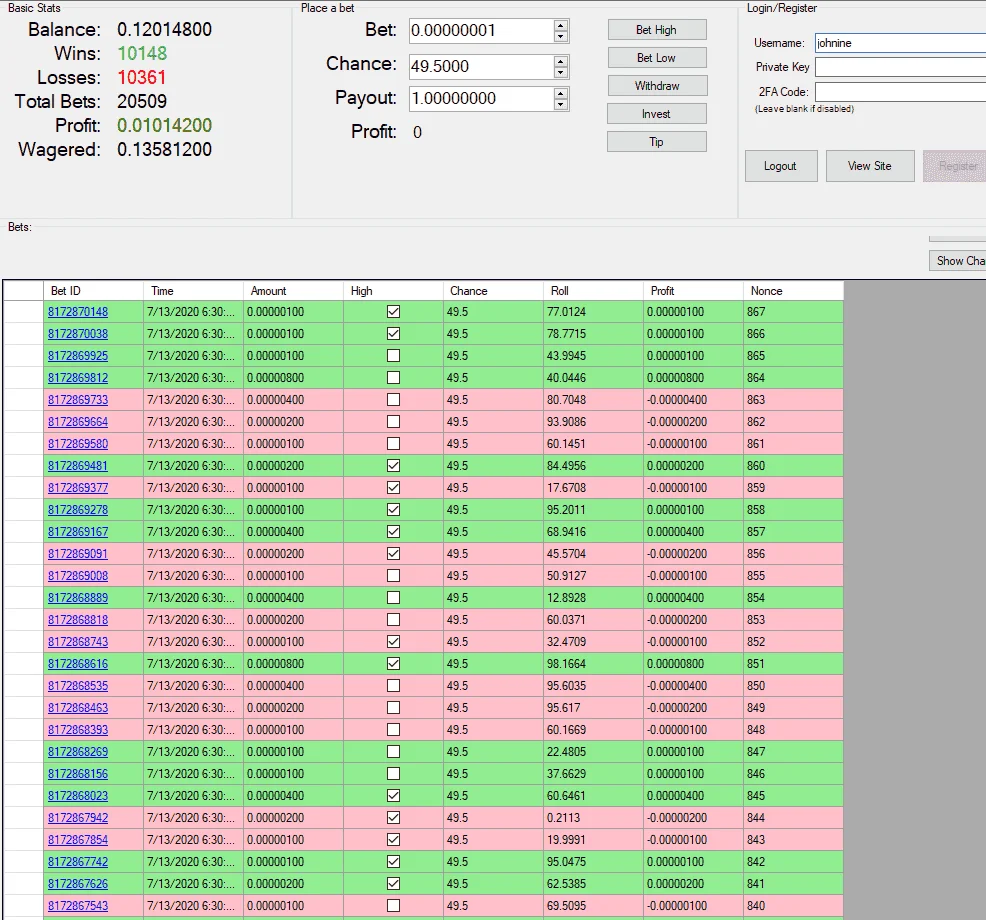The width and height of the screenshot is (986, 920).
Task: Focus the Payout input field
Action: [482, 99]
